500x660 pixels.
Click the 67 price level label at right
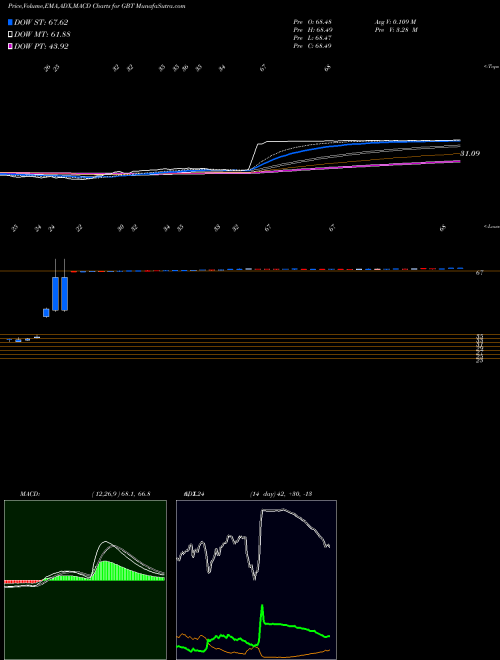[x=479, y=273]
